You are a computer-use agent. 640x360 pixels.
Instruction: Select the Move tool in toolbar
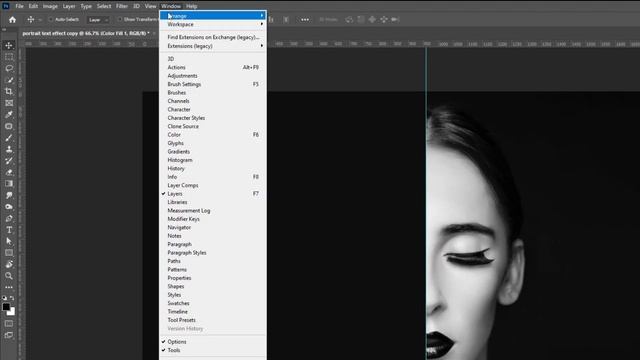(x=9, y=45)
